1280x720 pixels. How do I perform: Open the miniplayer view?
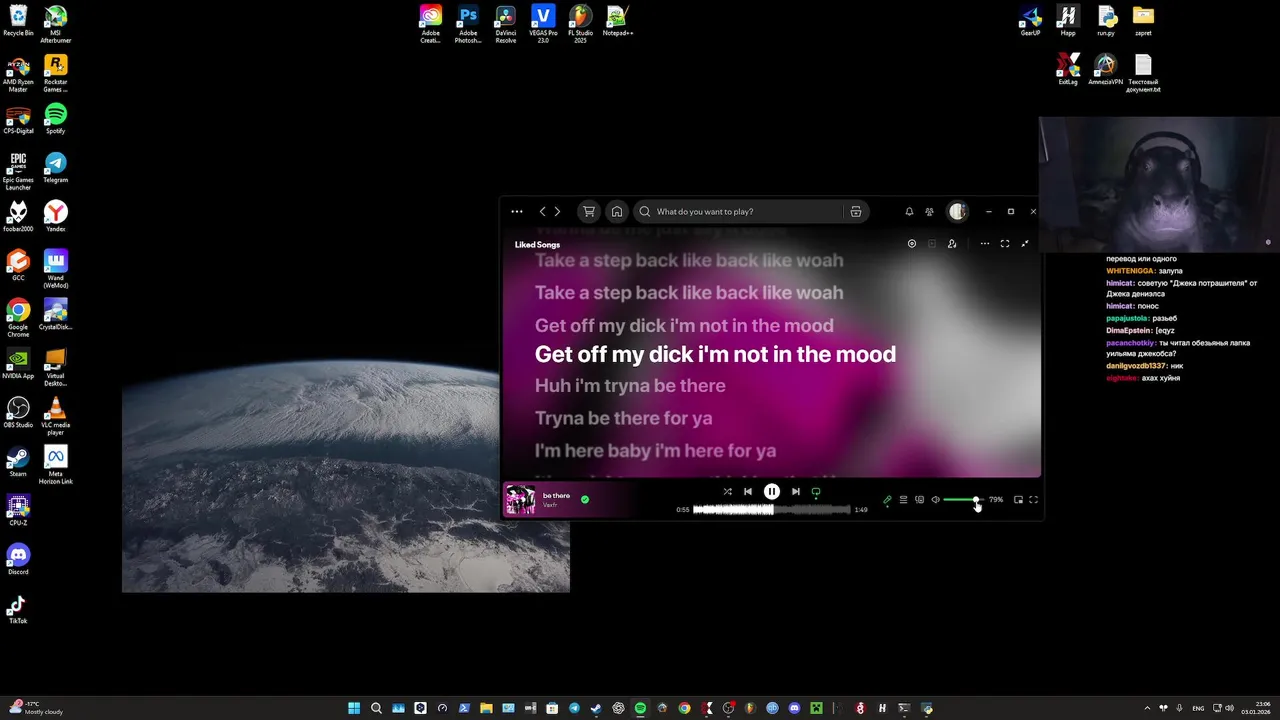tap(1018, 500)
